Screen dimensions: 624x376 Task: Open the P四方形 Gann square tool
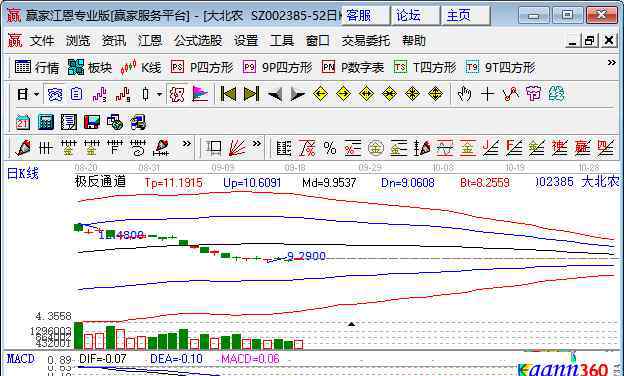click(202, 67)
